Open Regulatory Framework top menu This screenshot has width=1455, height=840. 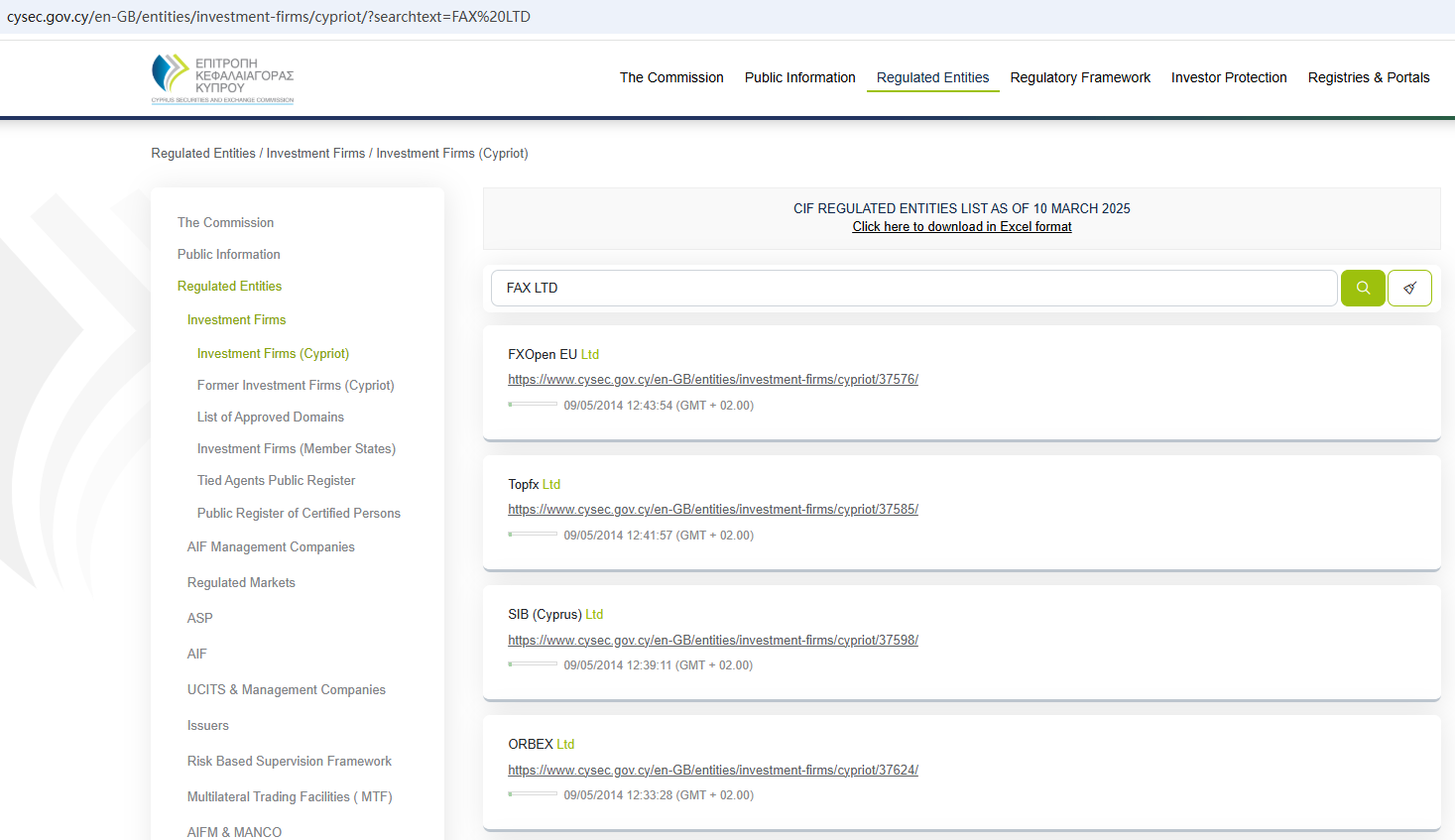click(x=1080, y=77)
